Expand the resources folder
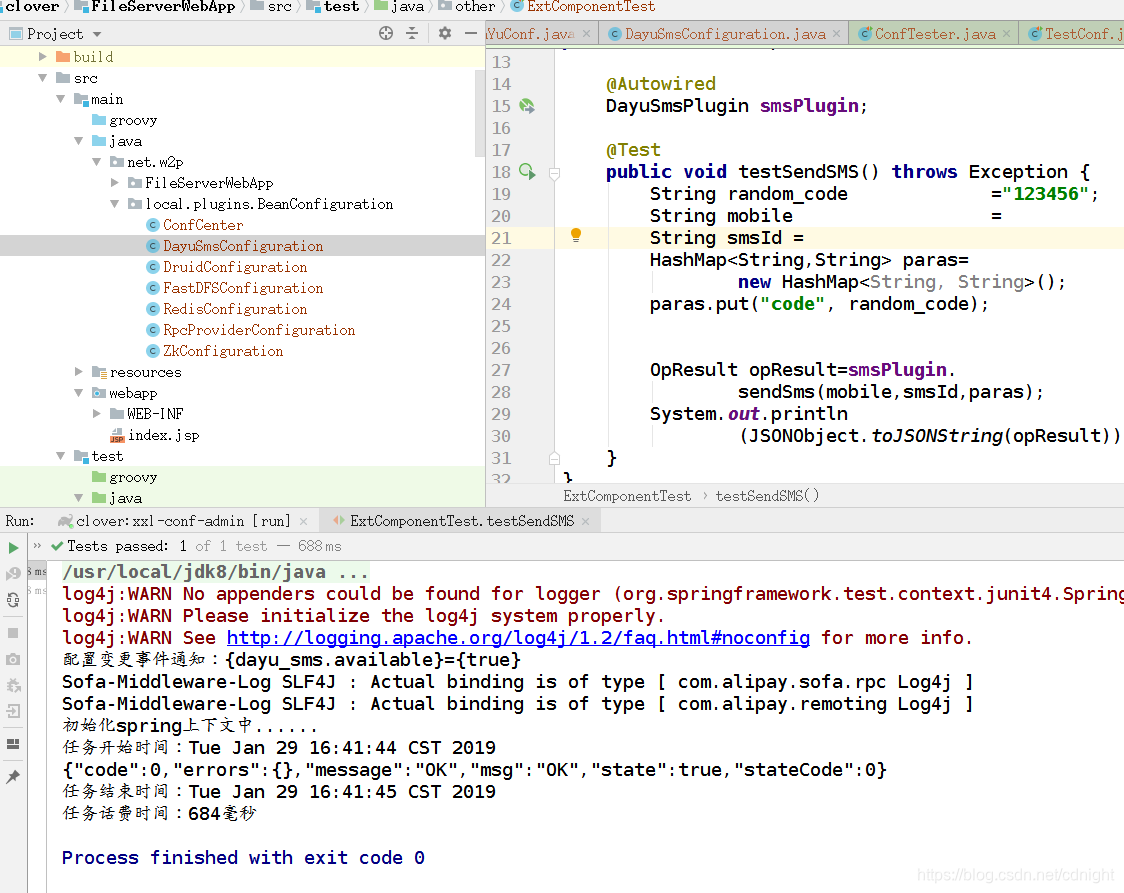Screen dimensions: 1124x893 (78, 371)
